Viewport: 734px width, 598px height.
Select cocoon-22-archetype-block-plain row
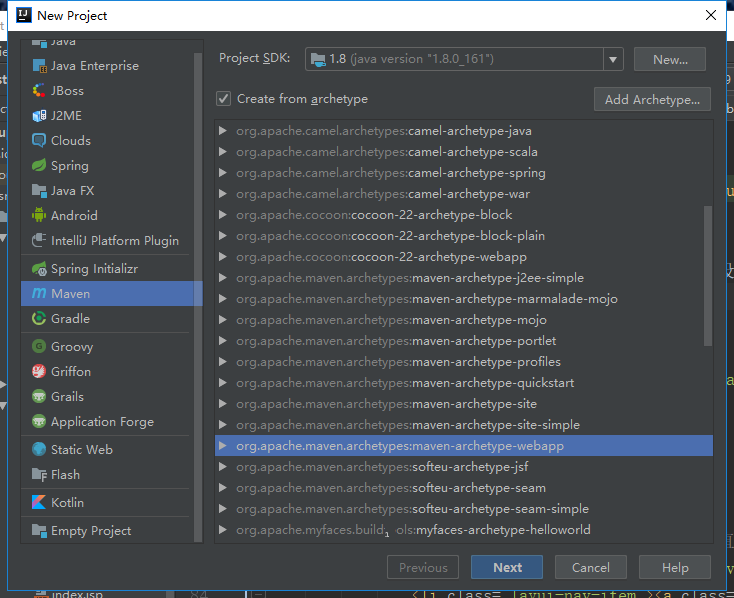tap(464, 236)
